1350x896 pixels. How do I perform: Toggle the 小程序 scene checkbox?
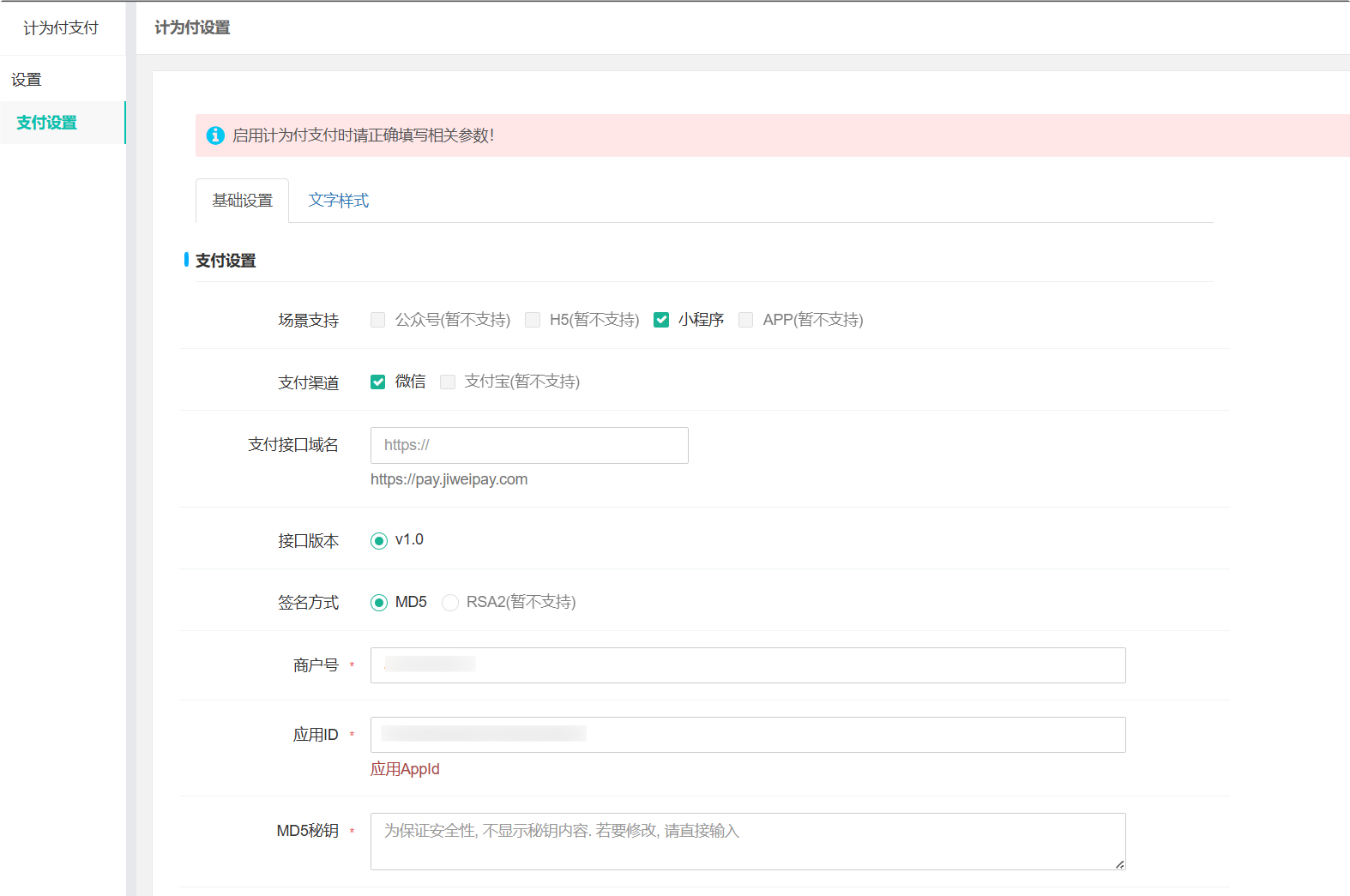pos(661,320)
